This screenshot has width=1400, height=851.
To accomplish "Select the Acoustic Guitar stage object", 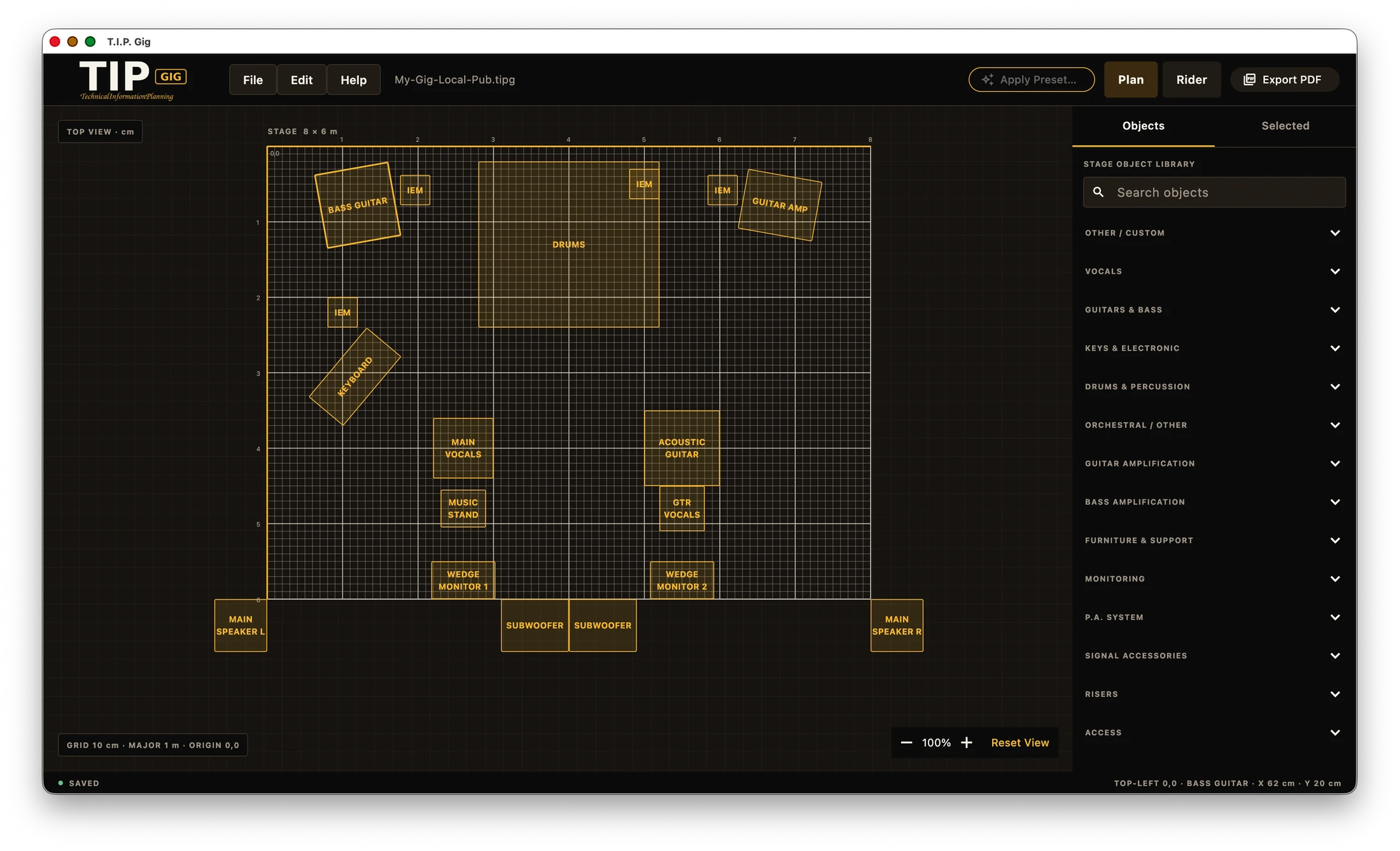I will (682, 448).
